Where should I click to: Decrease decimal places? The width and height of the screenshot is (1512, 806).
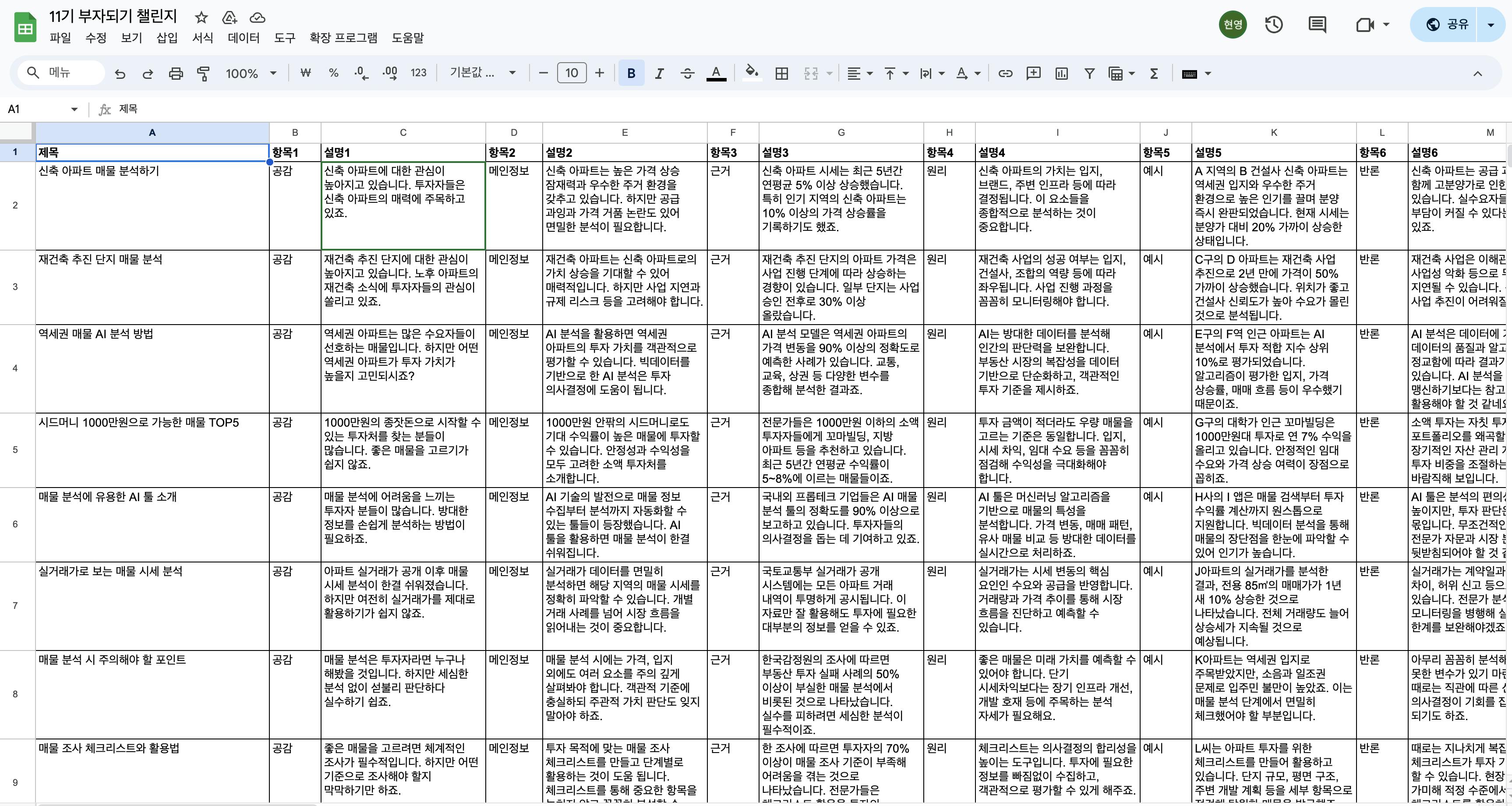(x=361, y=73)
